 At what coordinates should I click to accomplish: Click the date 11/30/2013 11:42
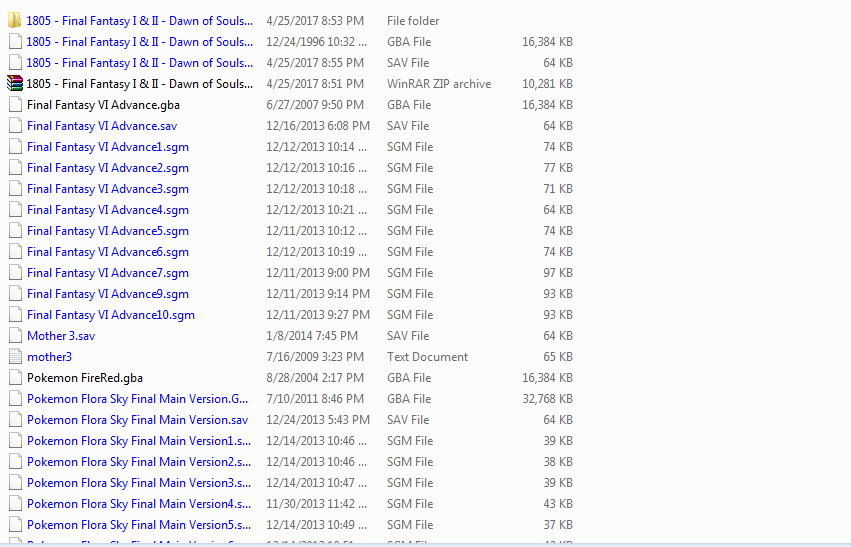tap(316, 504)
